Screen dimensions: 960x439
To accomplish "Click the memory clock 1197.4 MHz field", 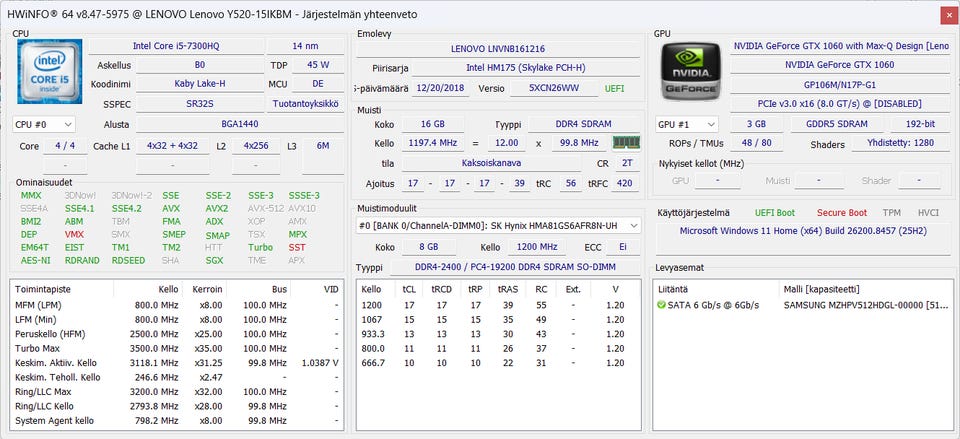I will pos(433,143).
